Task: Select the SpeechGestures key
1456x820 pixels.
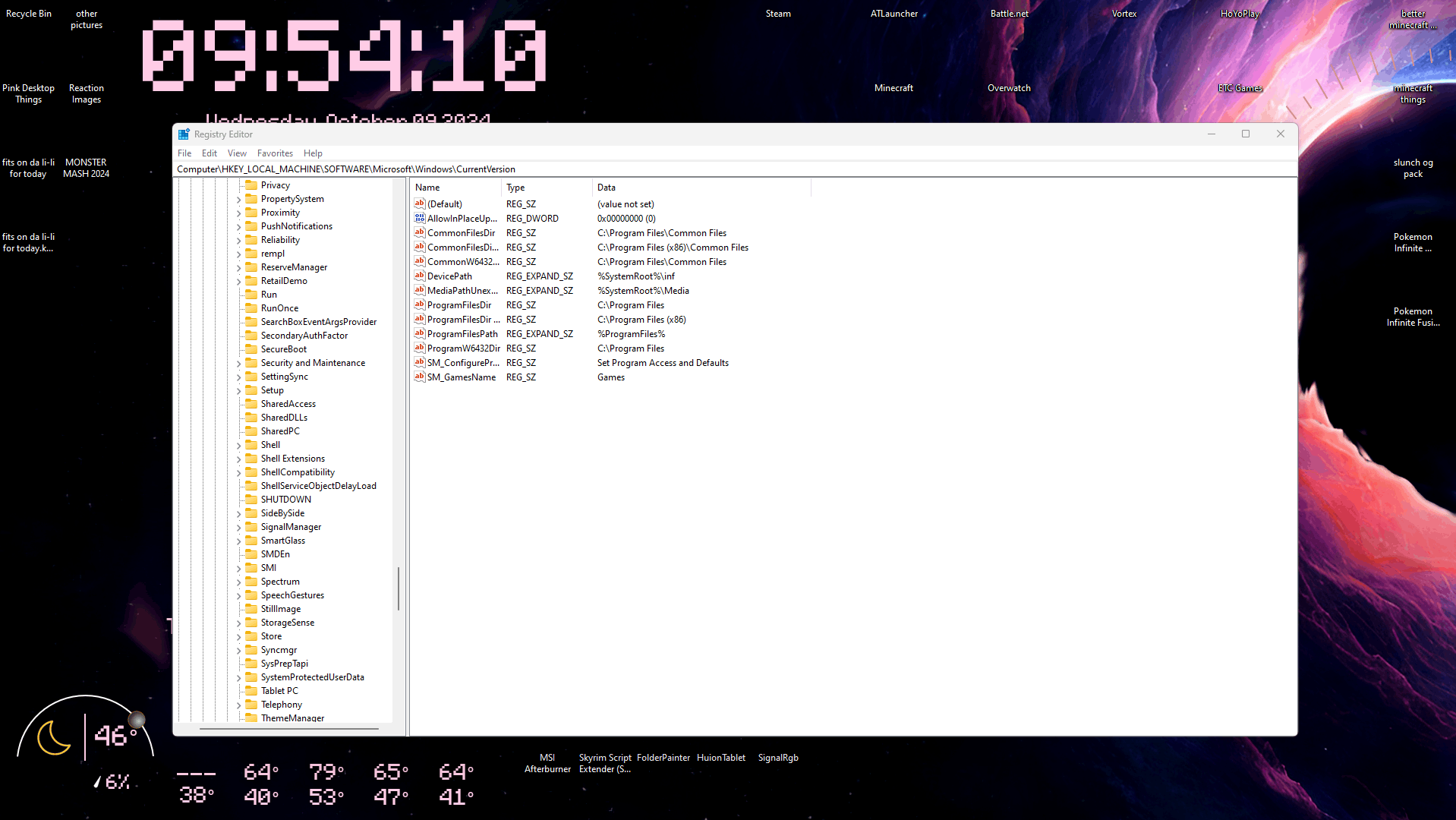Action: pos(292,595)
